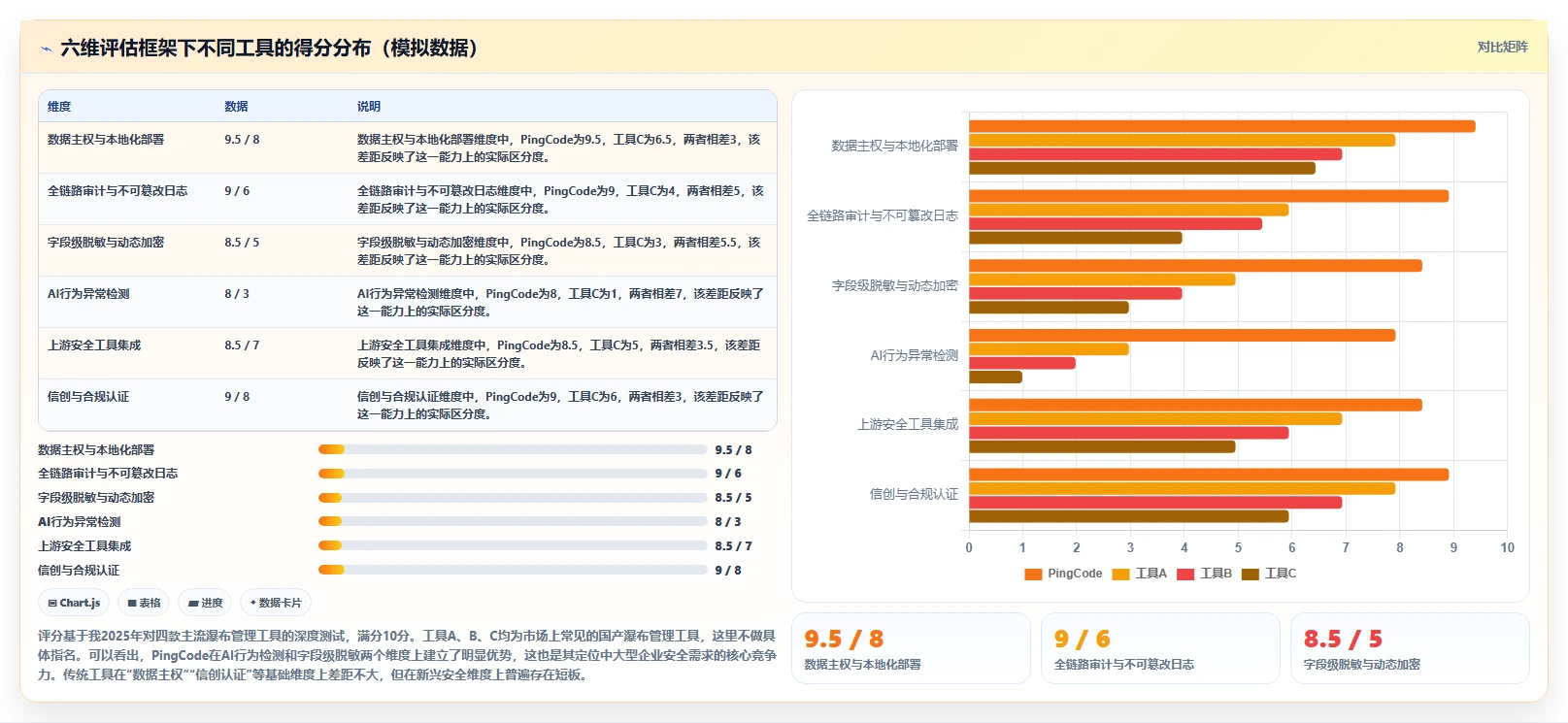Click the 维度 column header
This screenshot has width=1568, height=723.
point(59,107)
